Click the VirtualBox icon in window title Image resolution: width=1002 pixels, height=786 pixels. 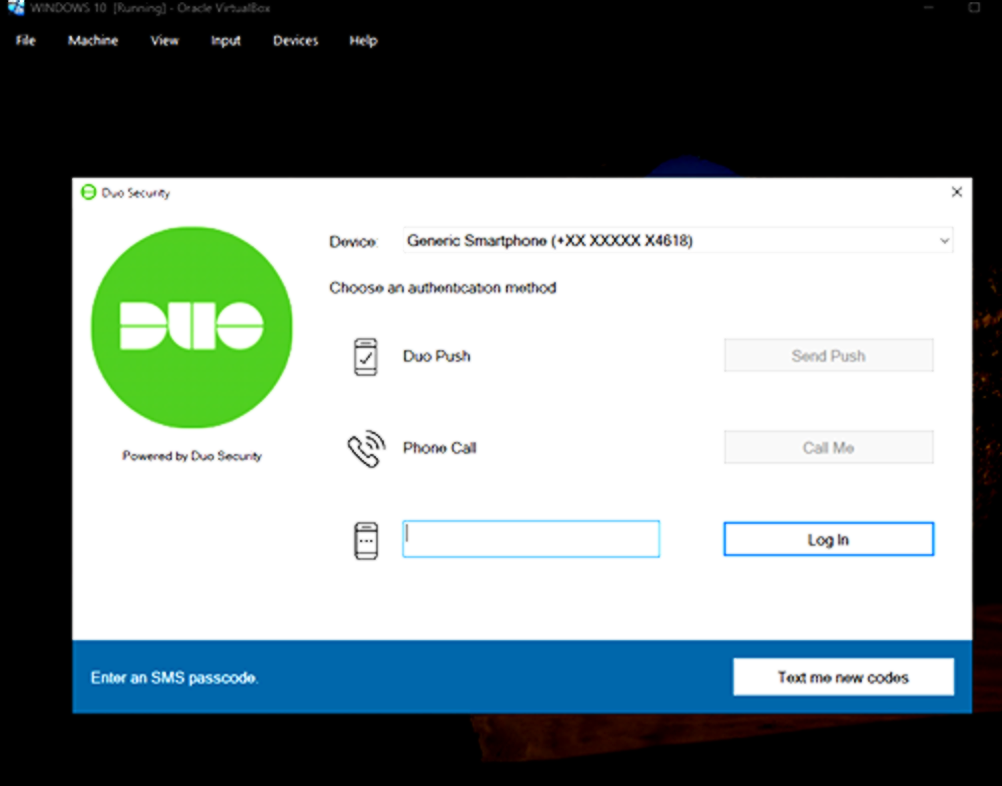[15, 8]
